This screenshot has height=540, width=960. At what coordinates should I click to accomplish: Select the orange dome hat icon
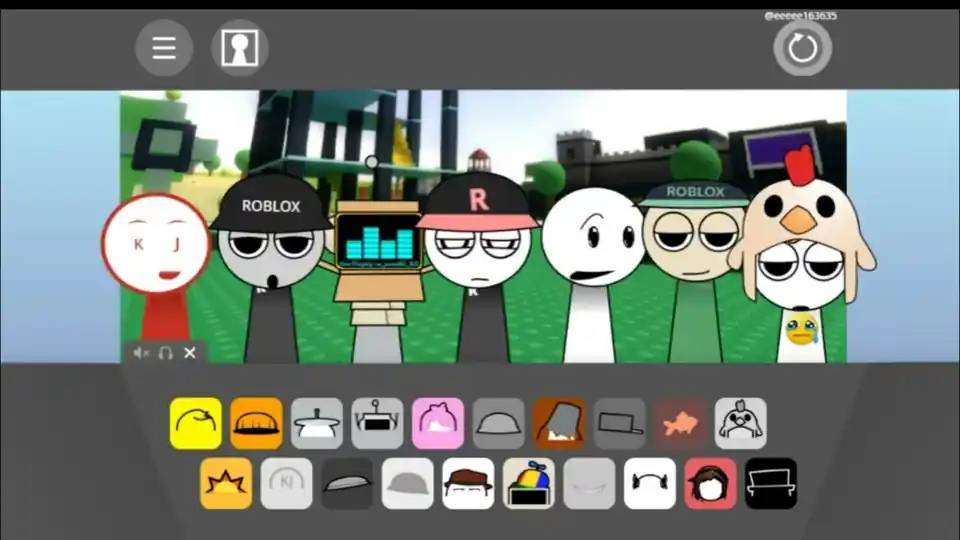257,423
